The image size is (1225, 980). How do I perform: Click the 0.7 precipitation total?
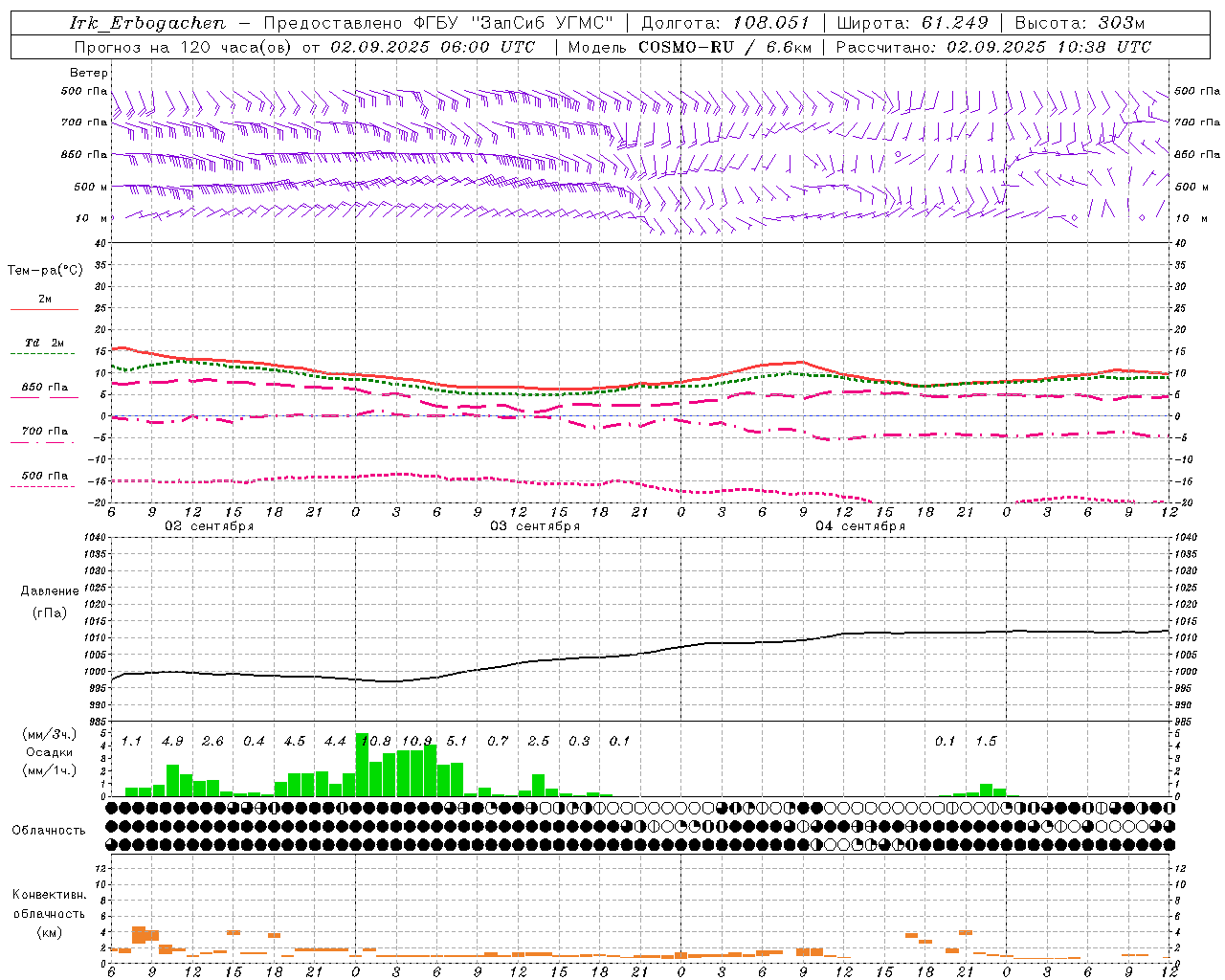(x=498, y=742)
